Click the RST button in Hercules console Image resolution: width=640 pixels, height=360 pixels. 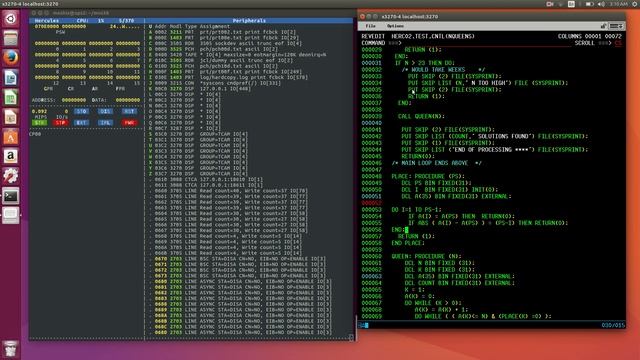point(129,111)
